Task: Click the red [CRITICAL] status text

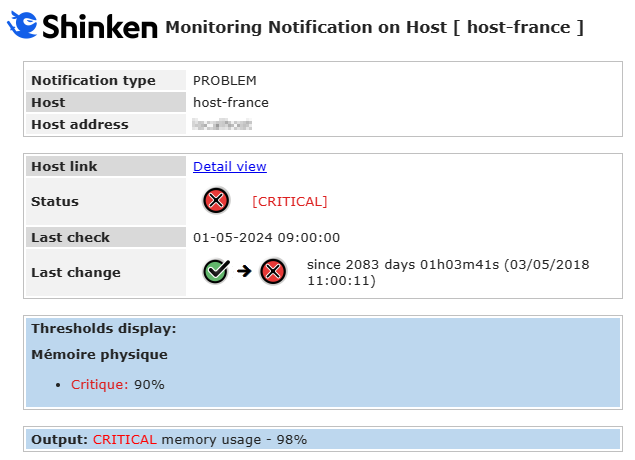Action: 290,201
